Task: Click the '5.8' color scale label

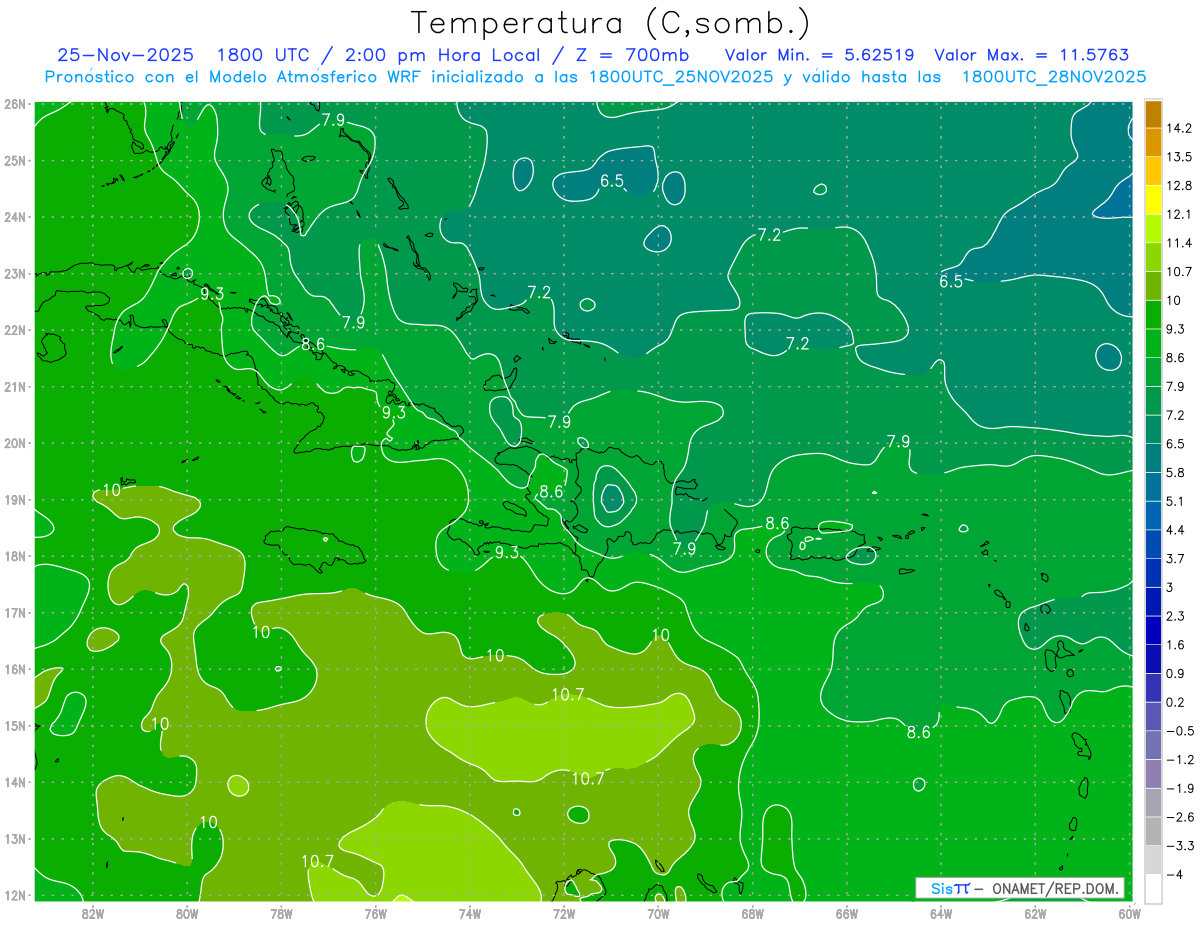Action: tap(1177, 473)
